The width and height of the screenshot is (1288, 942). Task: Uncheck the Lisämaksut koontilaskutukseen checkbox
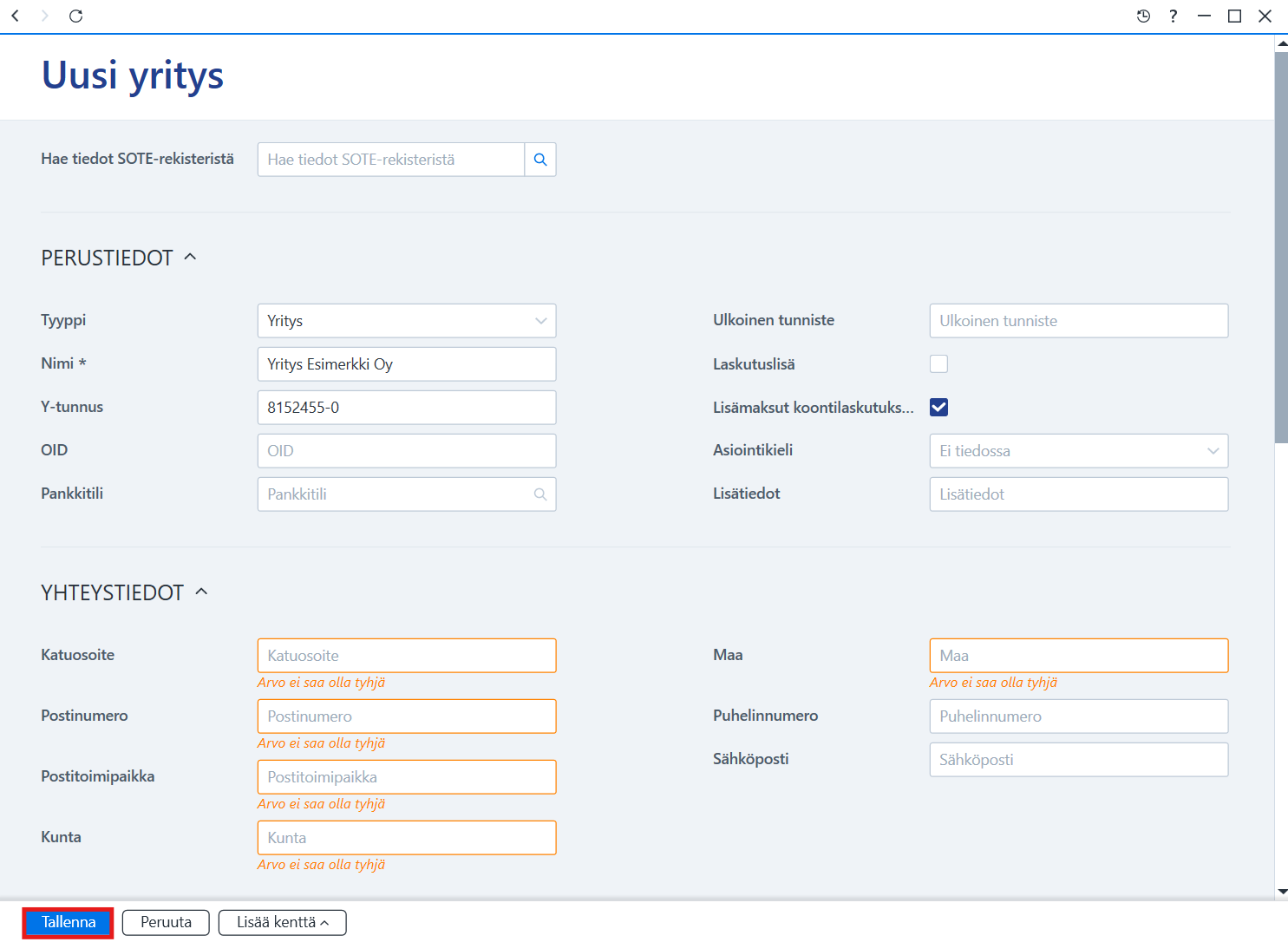pyautogui.click(x=938, y=408)
